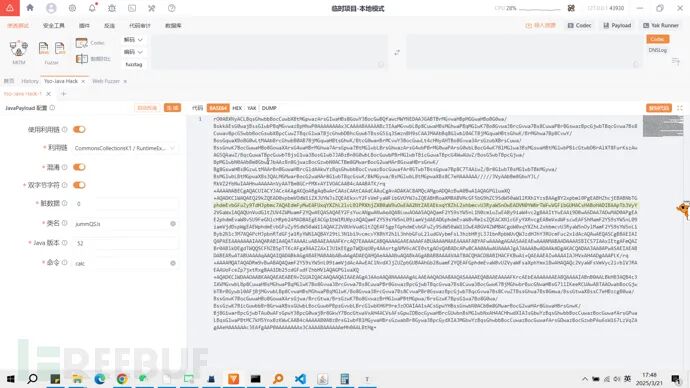Click the outlined button left of 生成
This screenshot has width=690, height=388.
pos(147,108)
